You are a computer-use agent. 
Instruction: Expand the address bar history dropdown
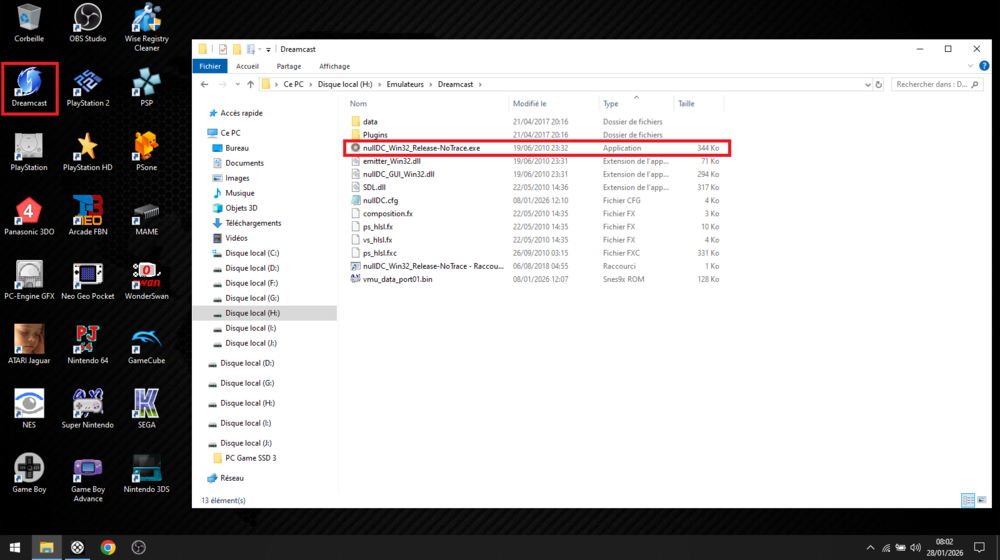[x=867, y=85]
